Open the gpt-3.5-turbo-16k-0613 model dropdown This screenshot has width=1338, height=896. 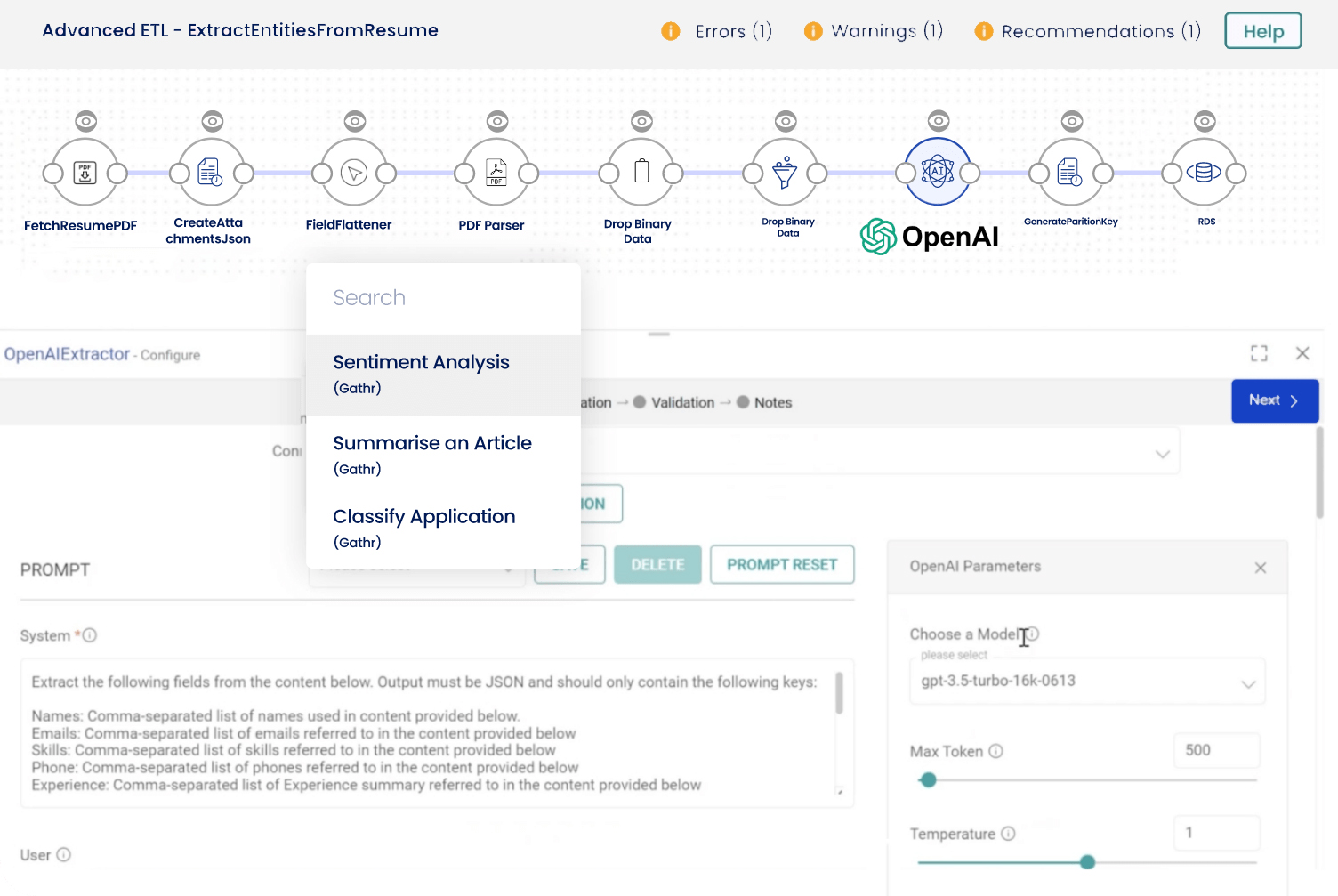point(1087,682)
